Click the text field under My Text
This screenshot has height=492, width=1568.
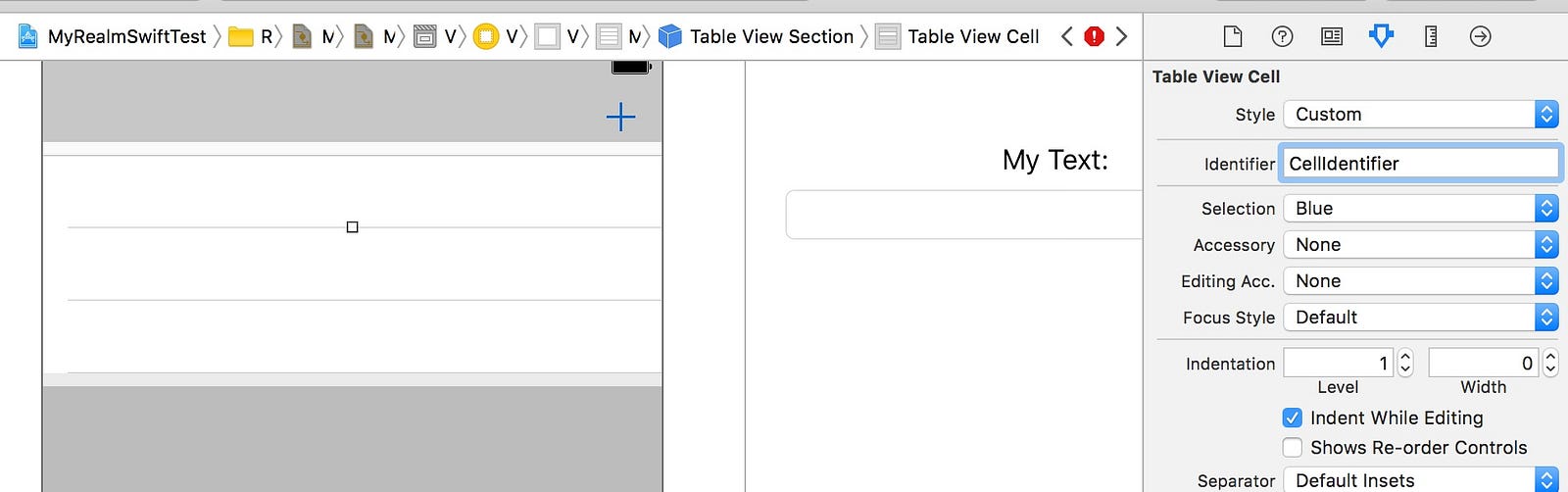(x=964, y=215)
